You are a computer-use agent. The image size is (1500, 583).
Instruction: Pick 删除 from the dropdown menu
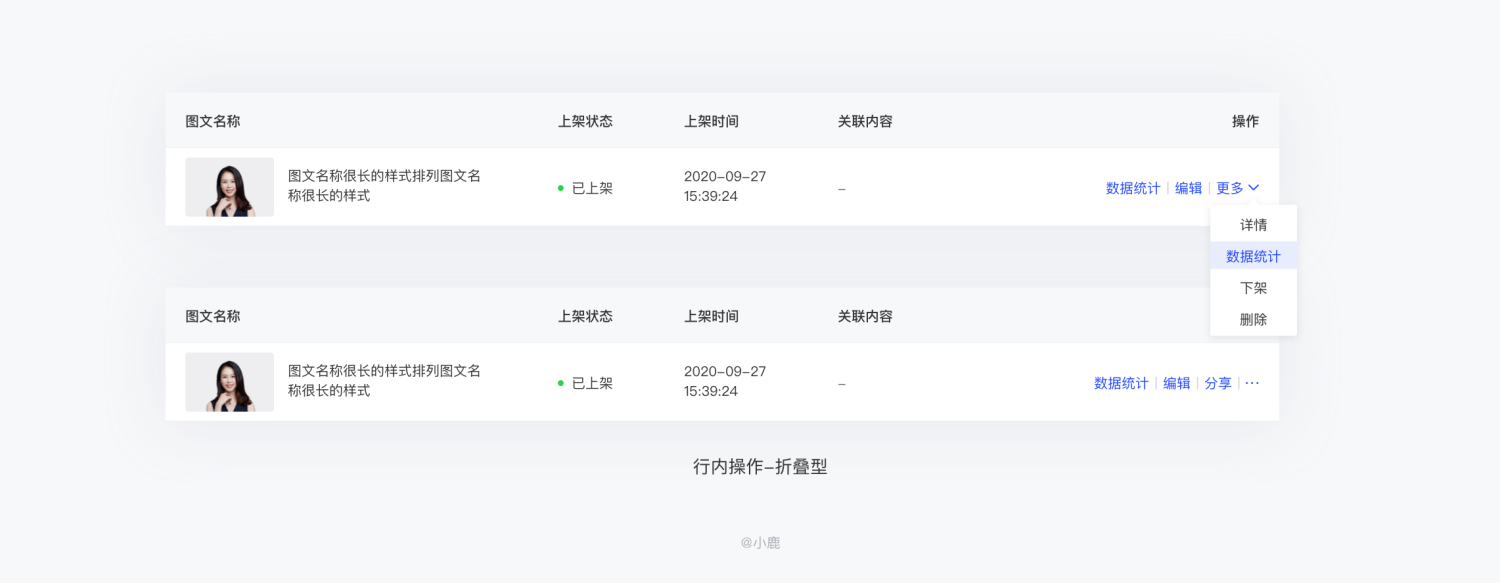[1253, 320]
